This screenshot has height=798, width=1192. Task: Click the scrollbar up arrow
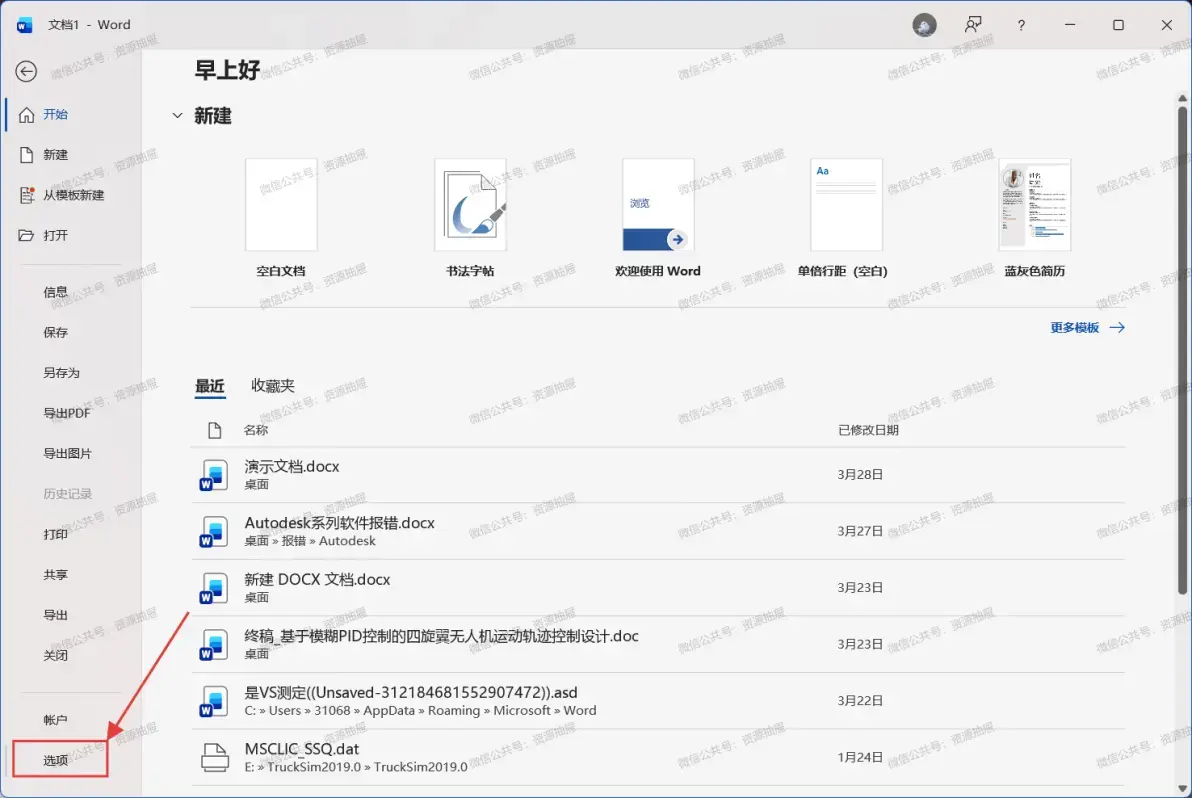click(x=1182, y=98)
